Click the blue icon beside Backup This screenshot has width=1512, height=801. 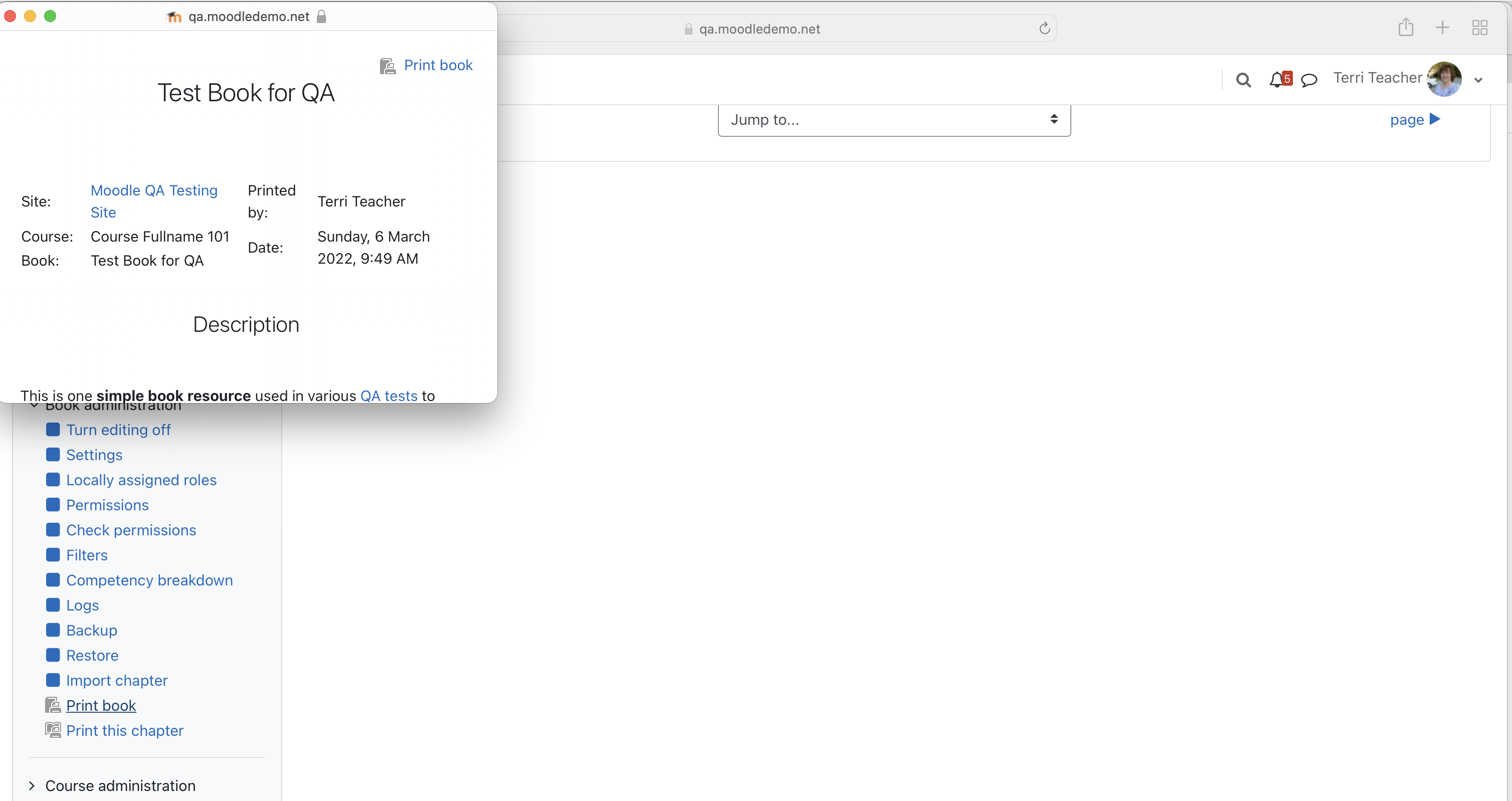click(53, 630)
